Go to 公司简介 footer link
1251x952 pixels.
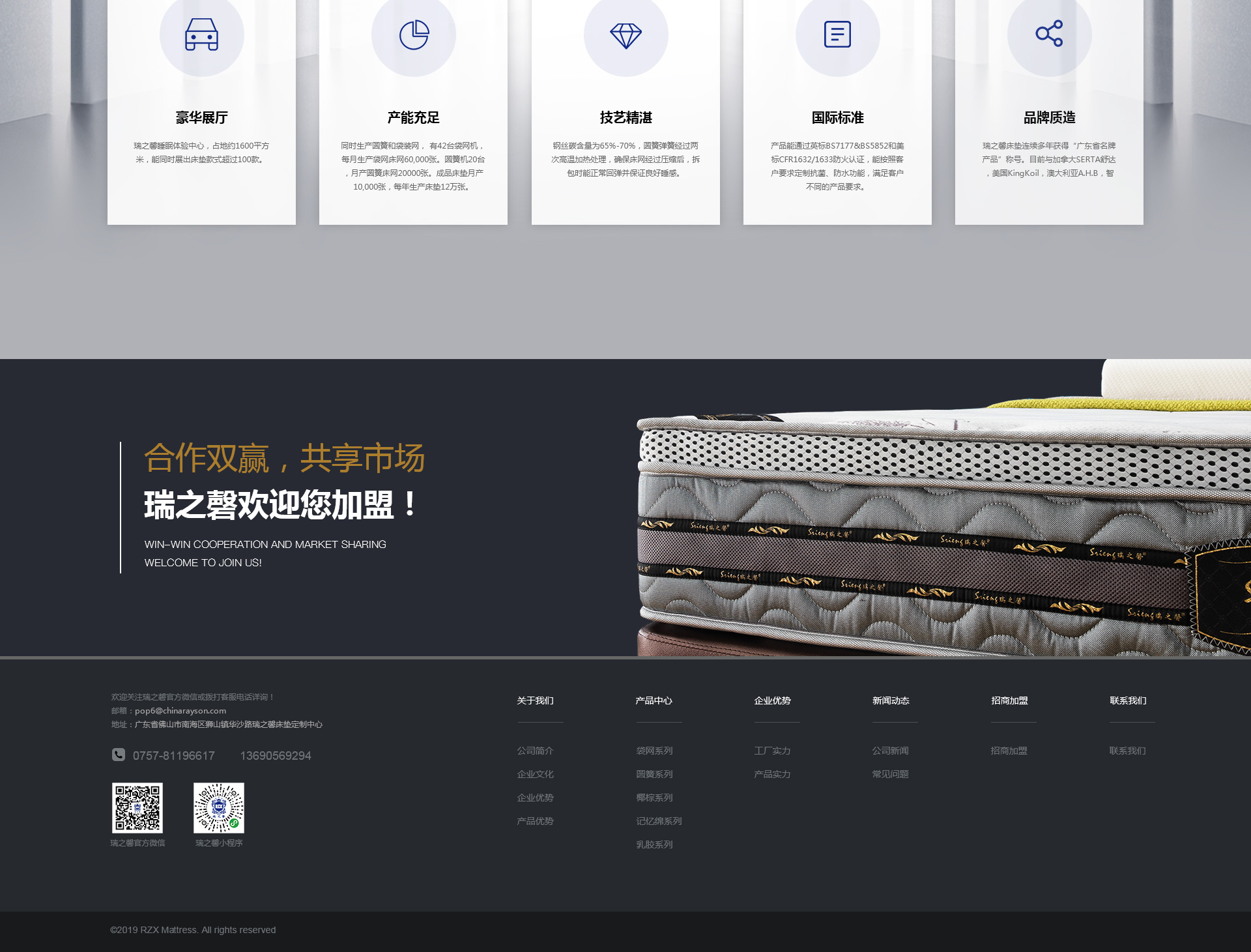[x=535, y=751]
